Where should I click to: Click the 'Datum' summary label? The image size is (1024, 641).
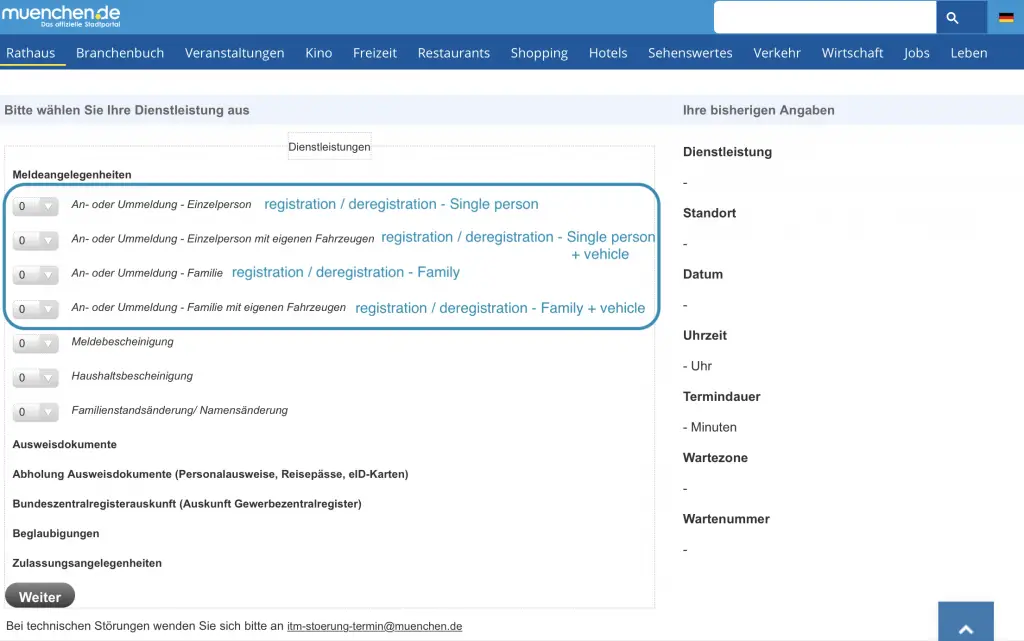[703, 275]
